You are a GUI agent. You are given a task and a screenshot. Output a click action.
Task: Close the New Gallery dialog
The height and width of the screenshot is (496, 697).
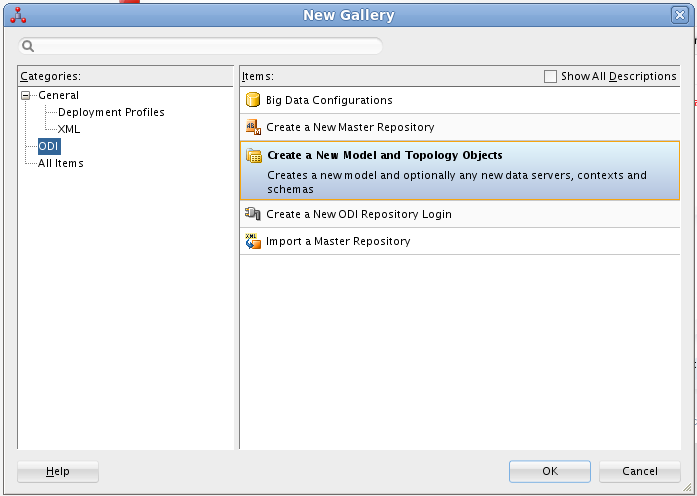click(679, 15)
